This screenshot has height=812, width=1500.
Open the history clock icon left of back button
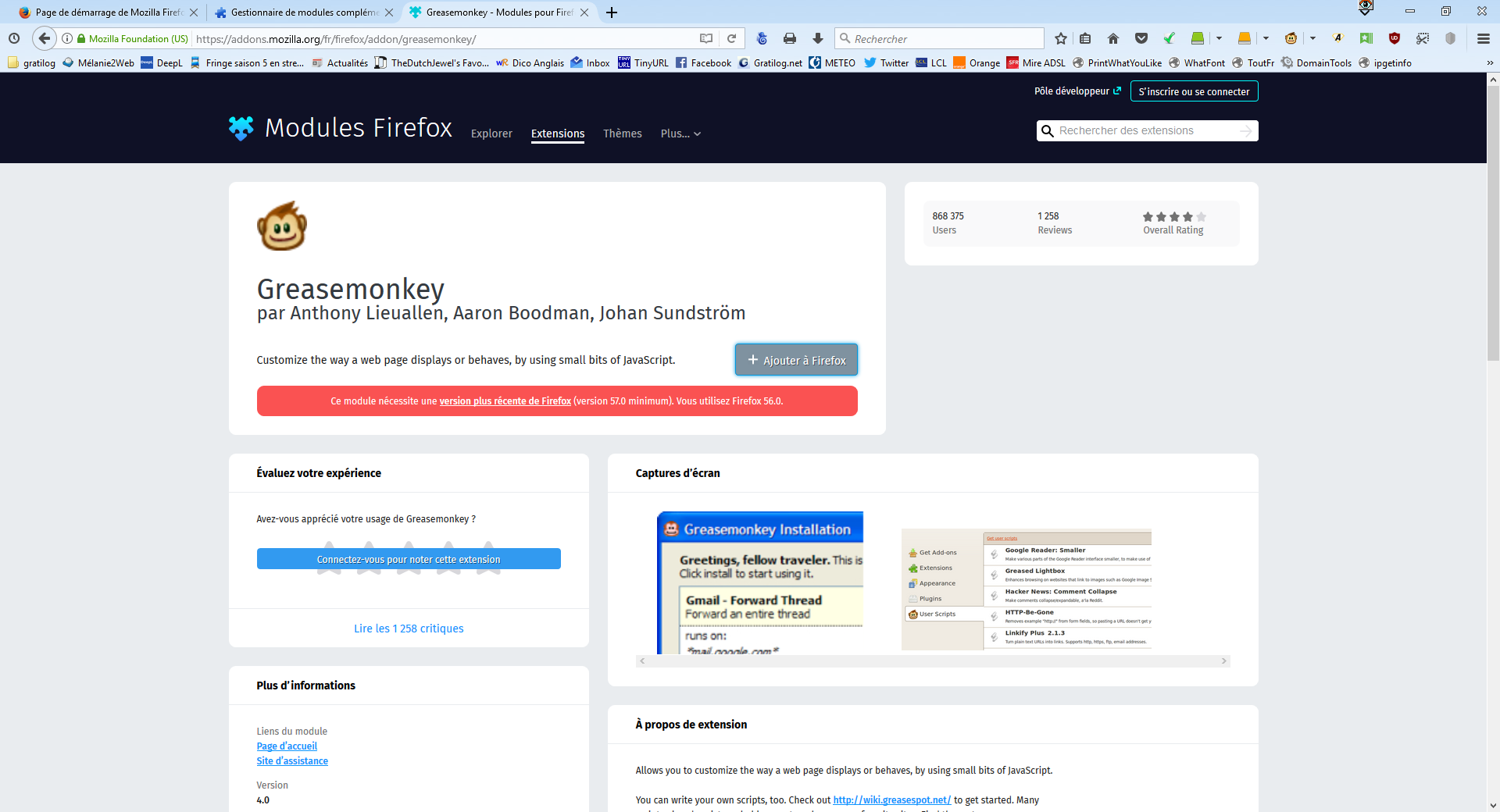tap(14, 38)
